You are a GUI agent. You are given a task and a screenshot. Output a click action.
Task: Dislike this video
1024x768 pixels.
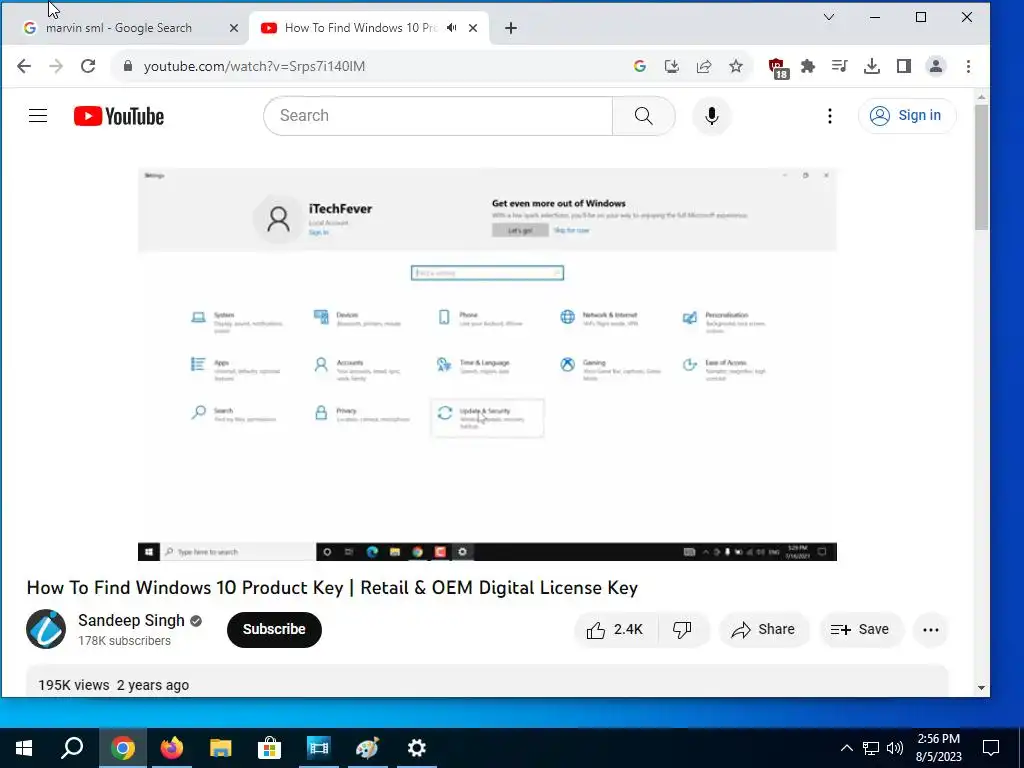coord(682,630)
